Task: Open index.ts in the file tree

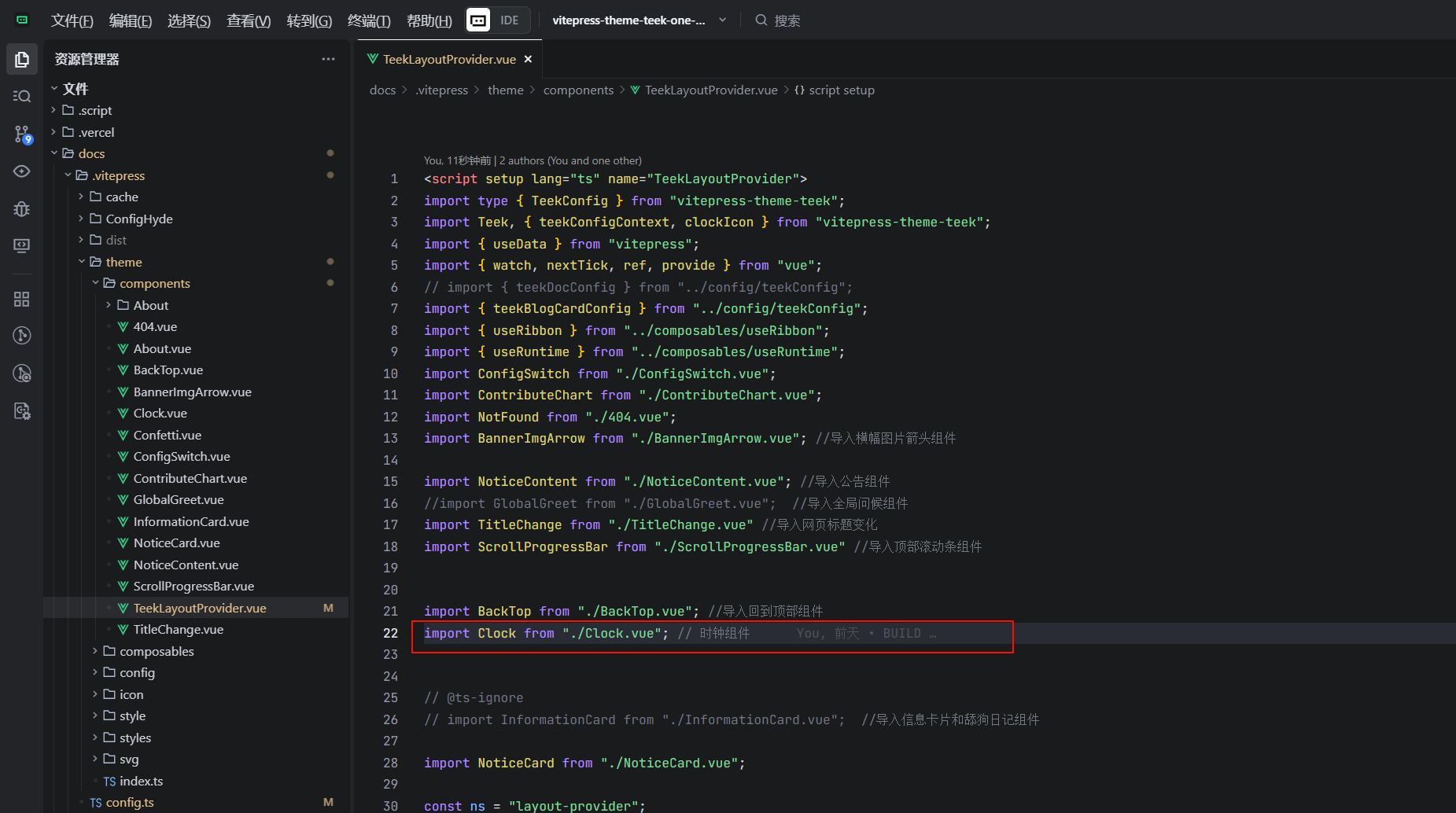Action: coord(141,781)
